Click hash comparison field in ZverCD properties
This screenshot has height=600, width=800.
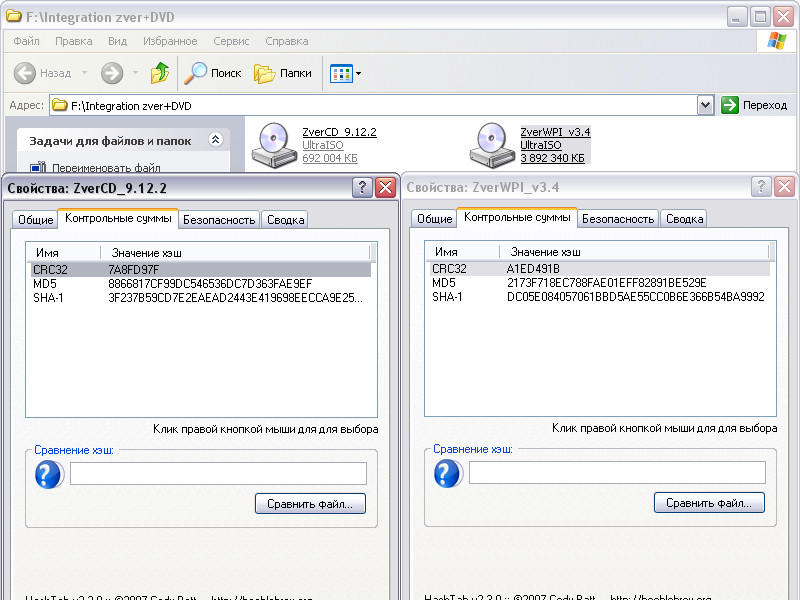click(x=218, y=473)
